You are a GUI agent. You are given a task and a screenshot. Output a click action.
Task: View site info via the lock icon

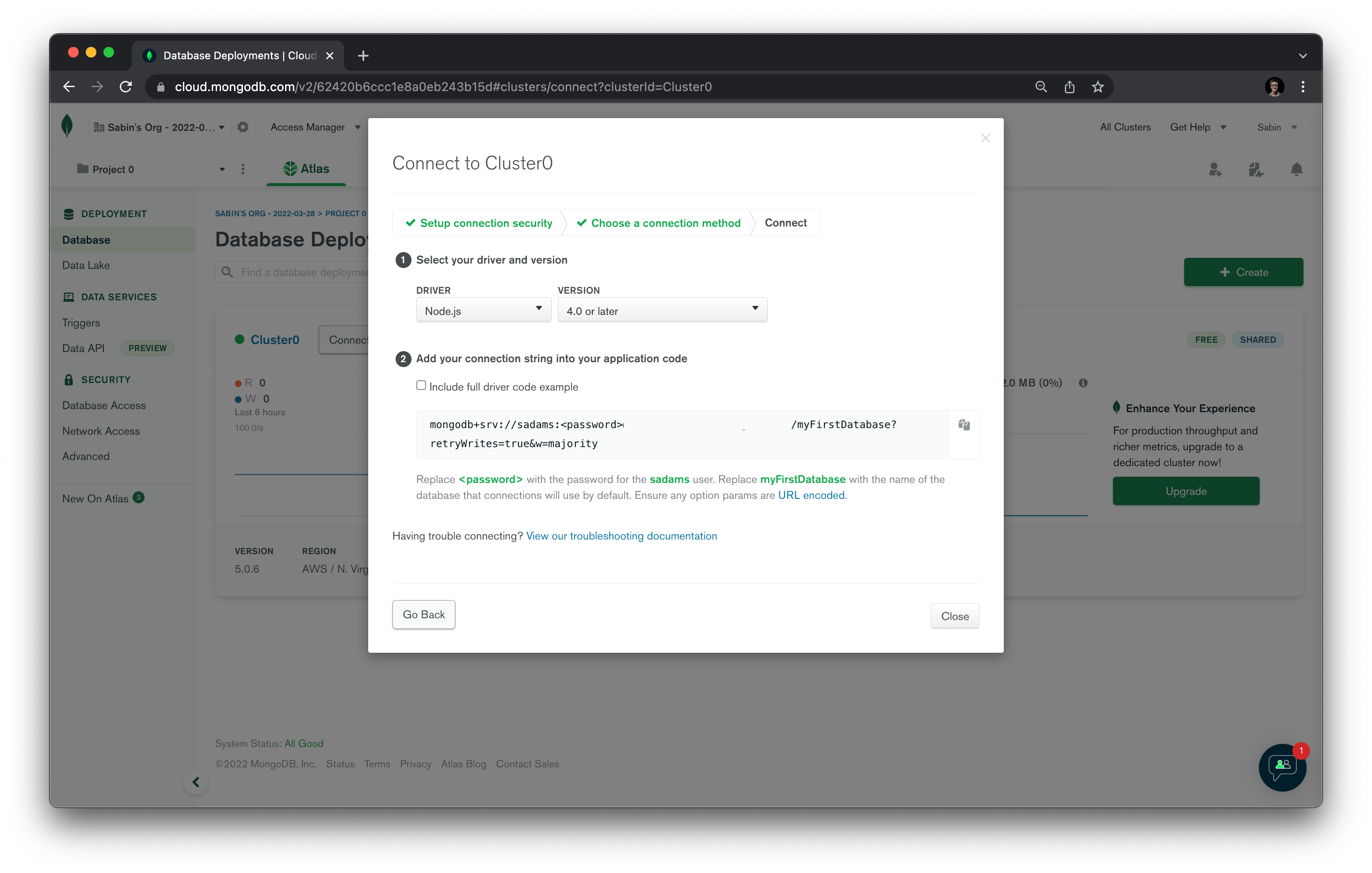click(161, 87)
